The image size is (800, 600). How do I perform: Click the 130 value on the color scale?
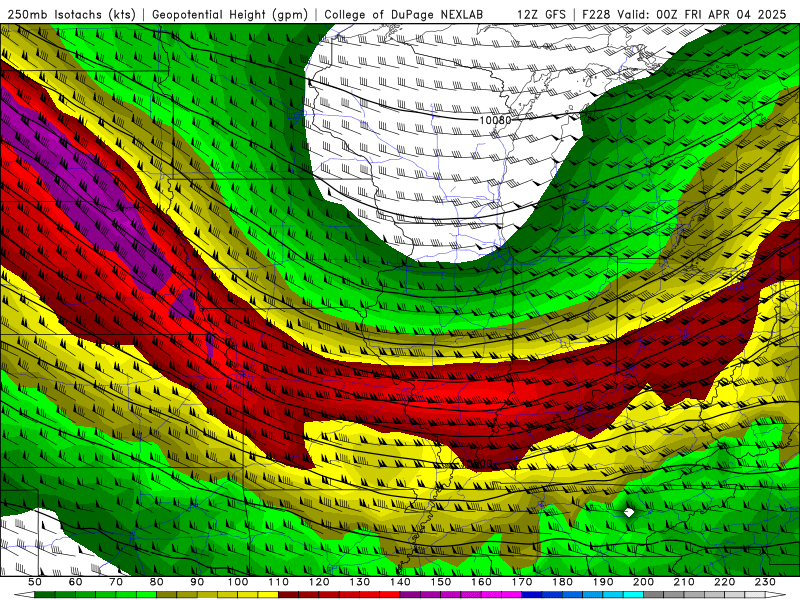[x=360, y=582]
